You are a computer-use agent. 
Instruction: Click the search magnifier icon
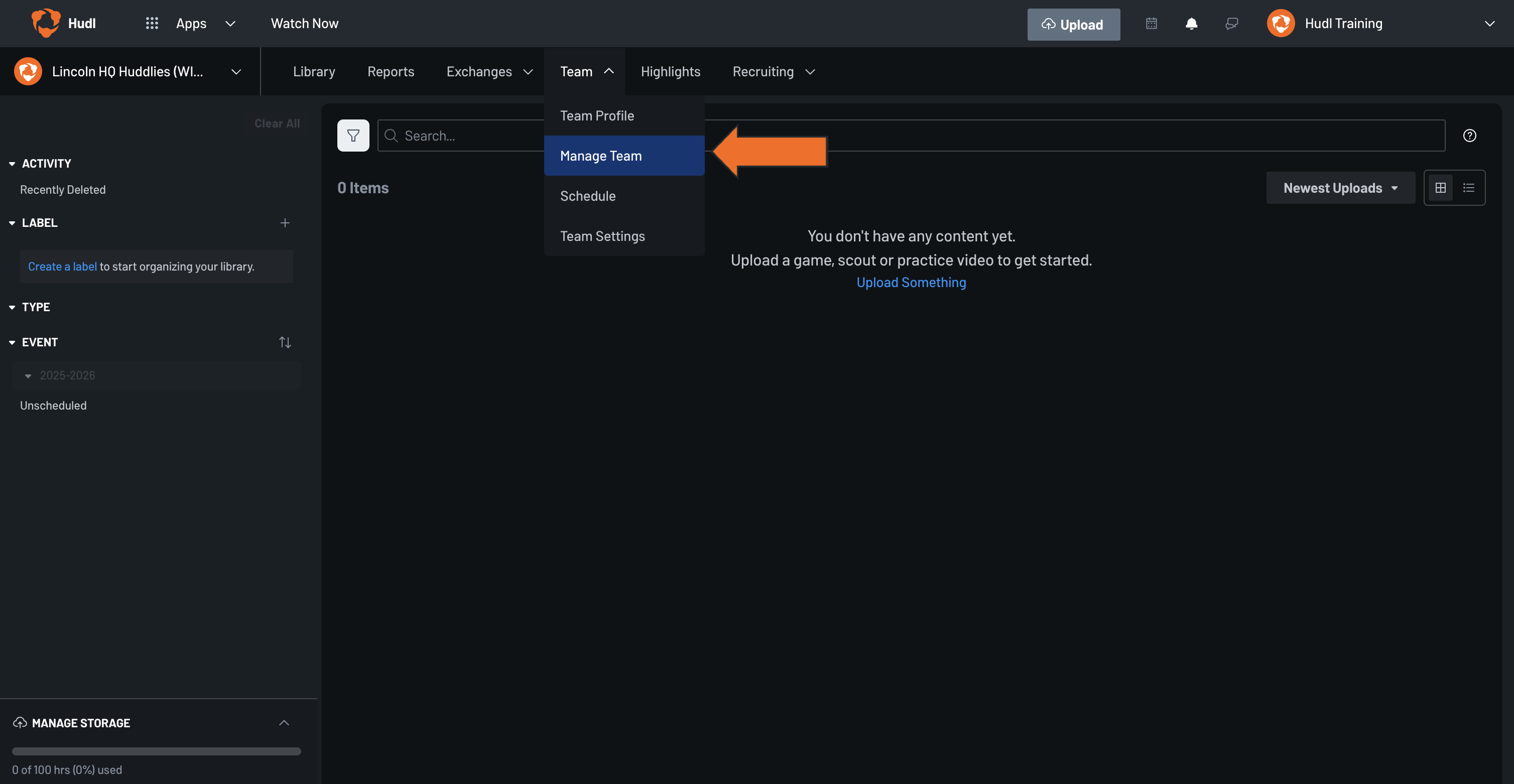coord(391,135)
